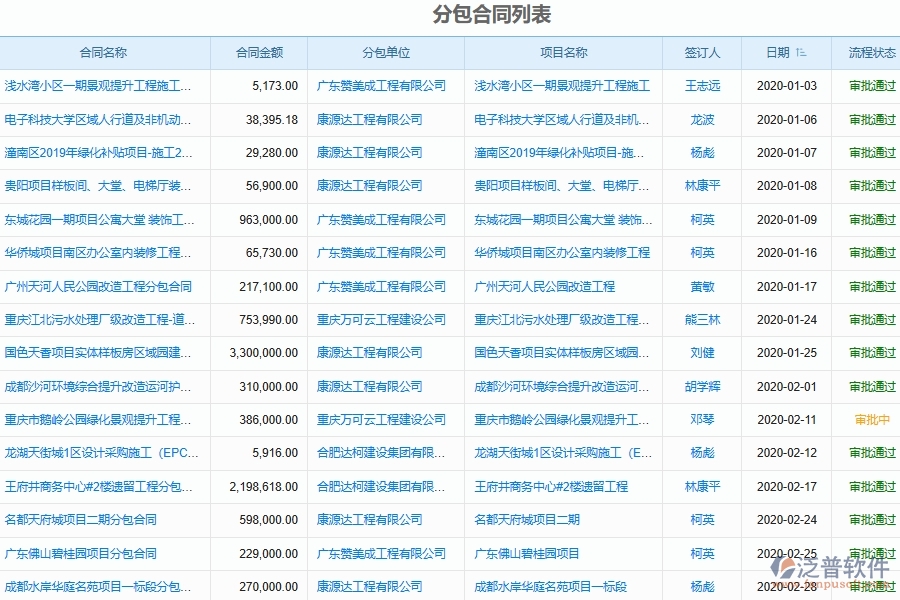Screen dimensions: 900x600
Task: Open project link 国色天香项目实体样板房区域园建
Action: [x=561, y=352]
